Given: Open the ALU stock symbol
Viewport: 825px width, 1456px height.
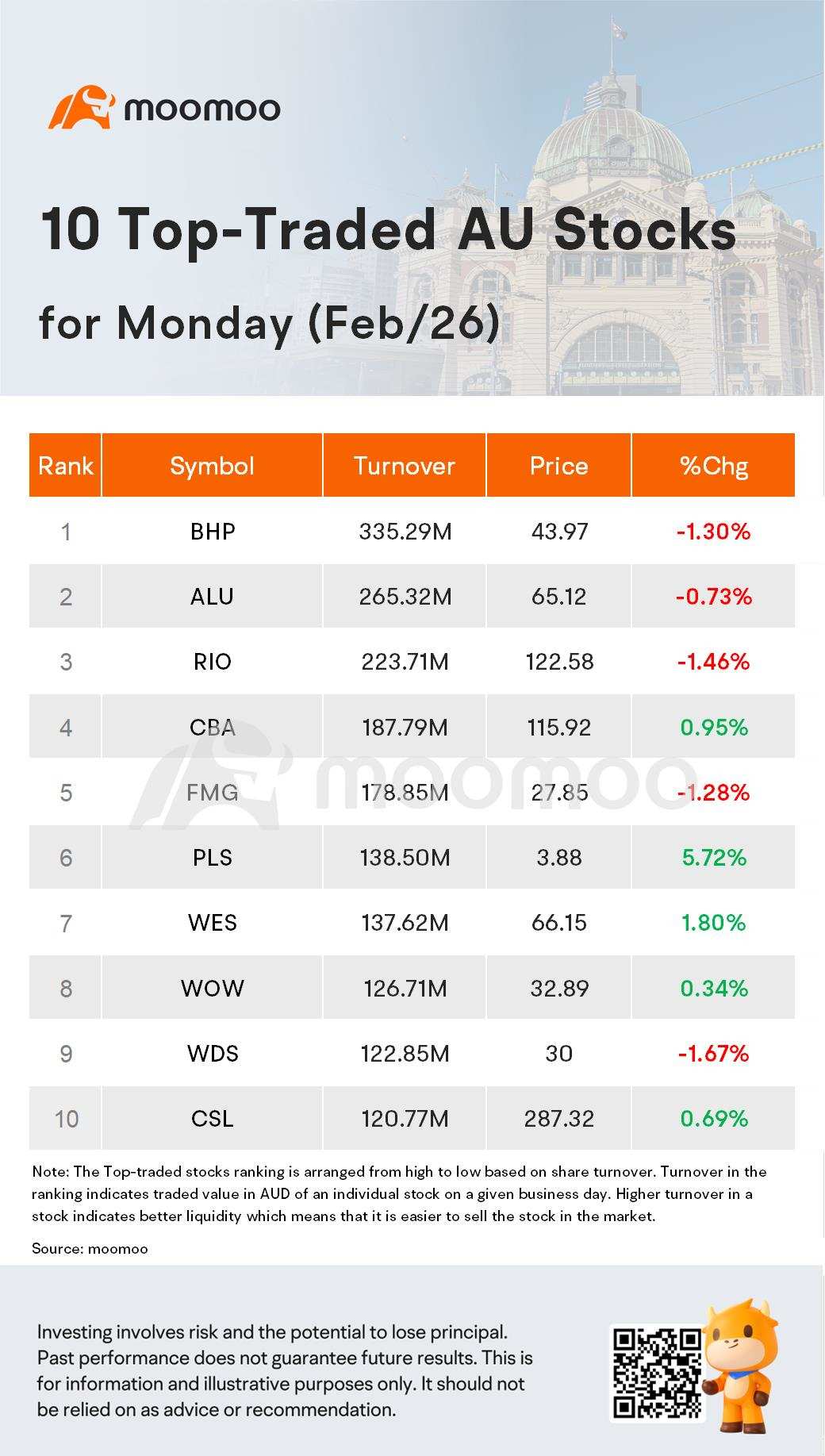Looking at the screenshot, I should click(x=212, y=597).
